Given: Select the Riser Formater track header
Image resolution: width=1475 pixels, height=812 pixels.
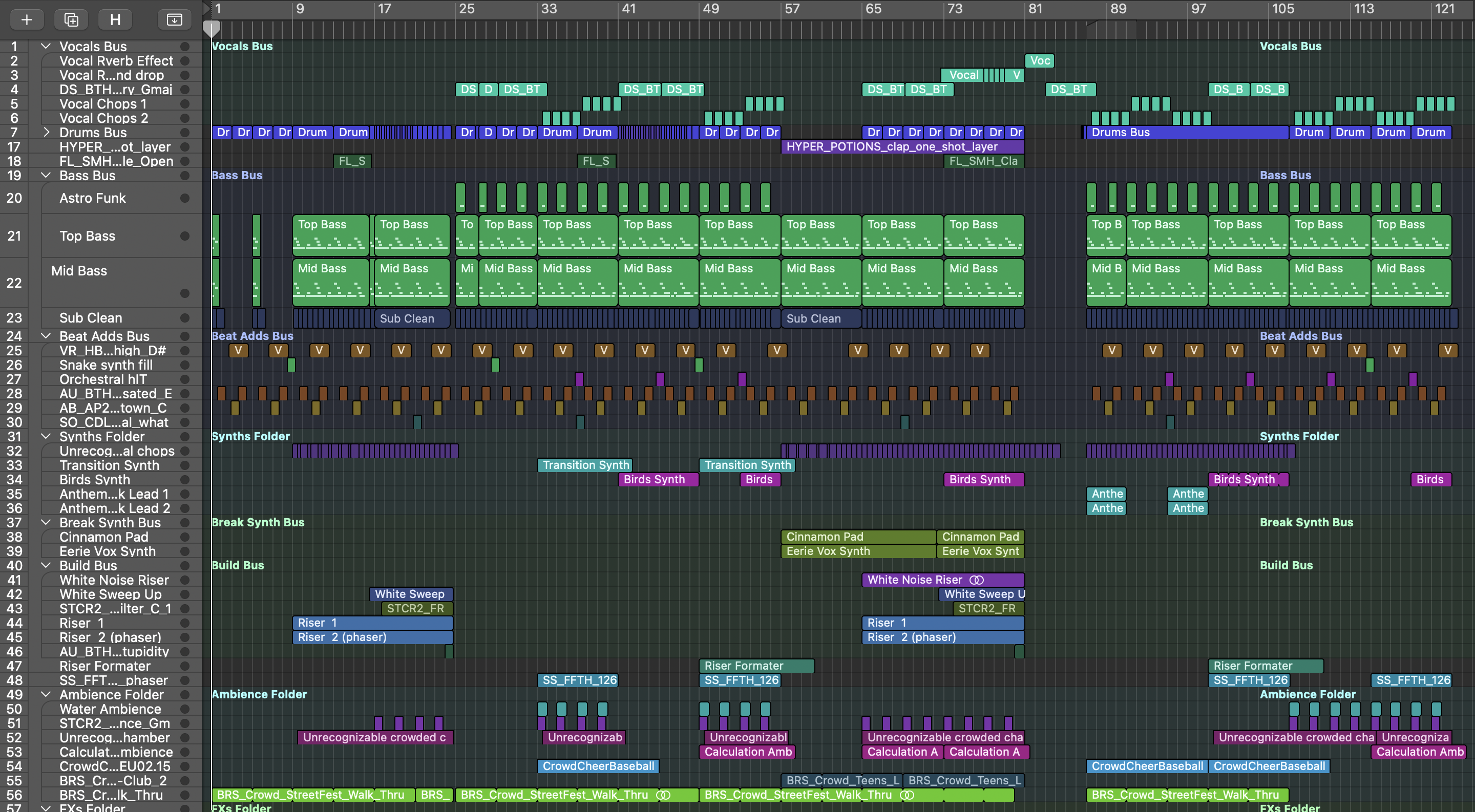Looking at the screenshot, I should [105, 666].
